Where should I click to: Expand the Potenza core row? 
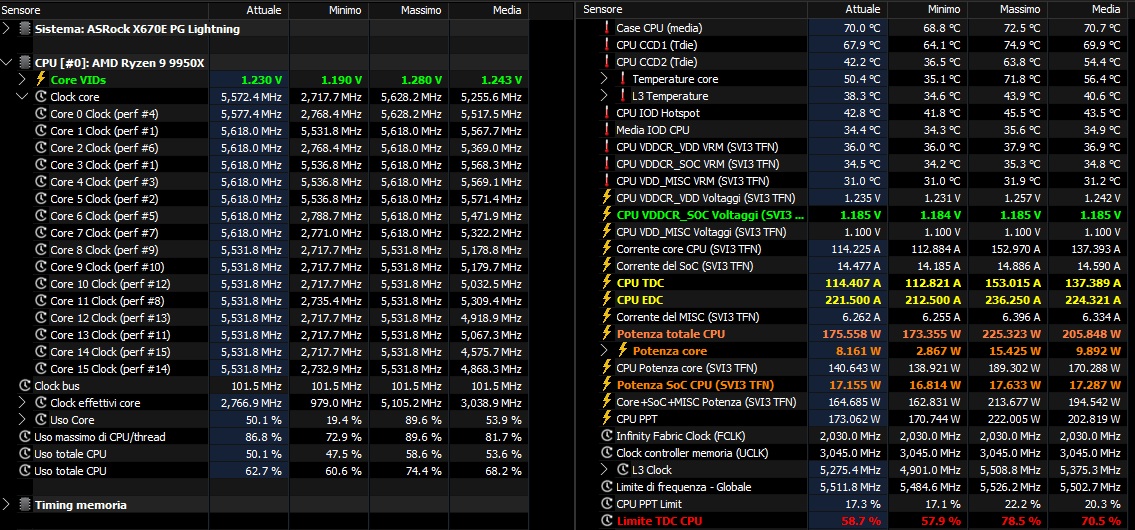point(605,350)
